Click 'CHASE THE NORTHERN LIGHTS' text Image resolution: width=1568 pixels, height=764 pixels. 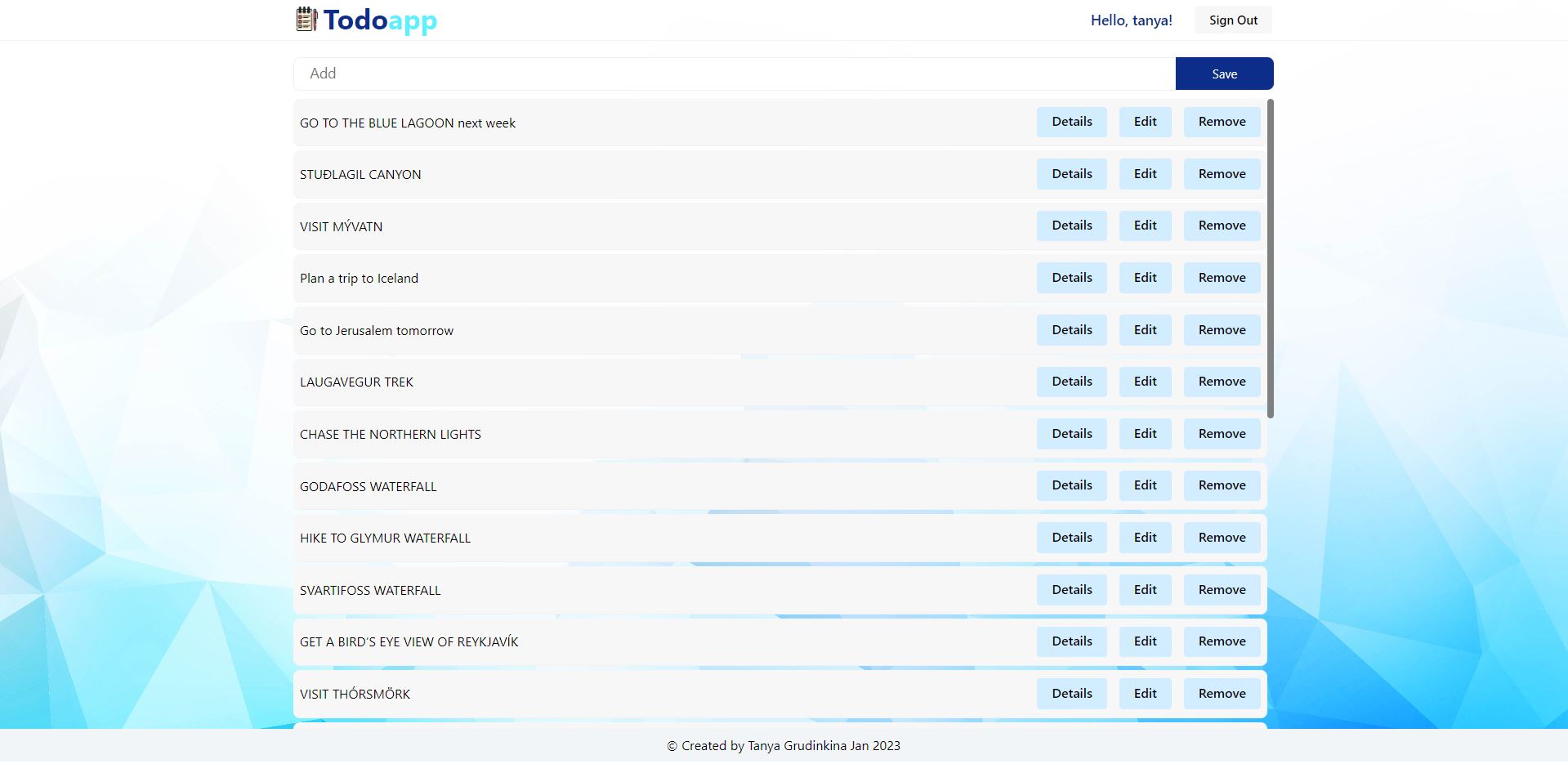(391, 435)
